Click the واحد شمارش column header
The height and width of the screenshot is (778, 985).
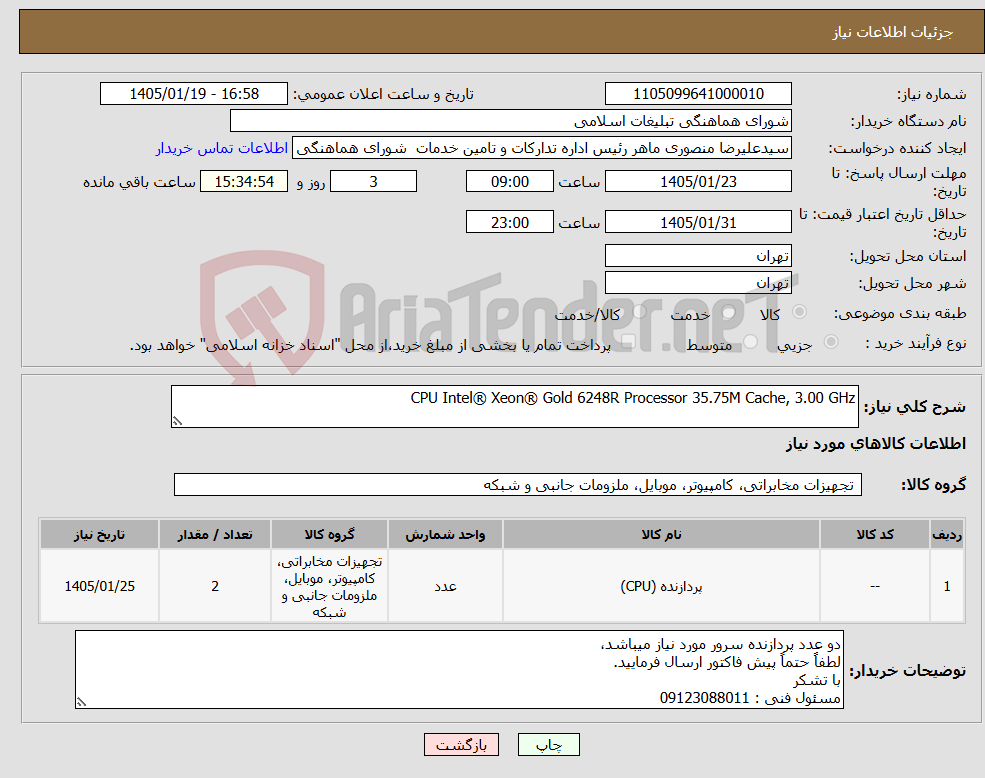click(x=445, y=534)
